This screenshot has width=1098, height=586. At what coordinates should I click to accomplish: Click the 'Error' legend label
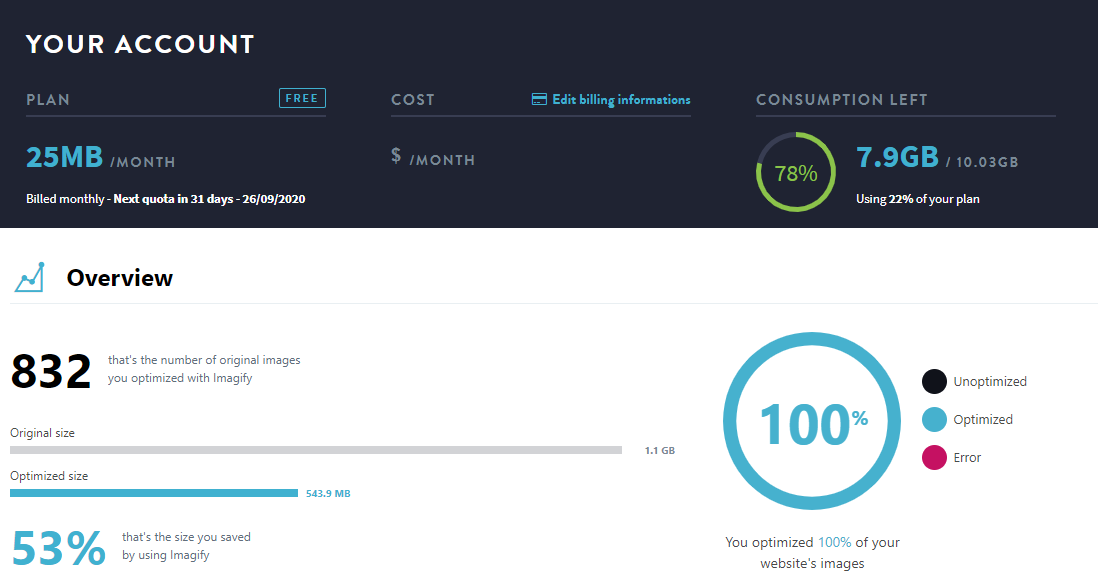point(967,457)
